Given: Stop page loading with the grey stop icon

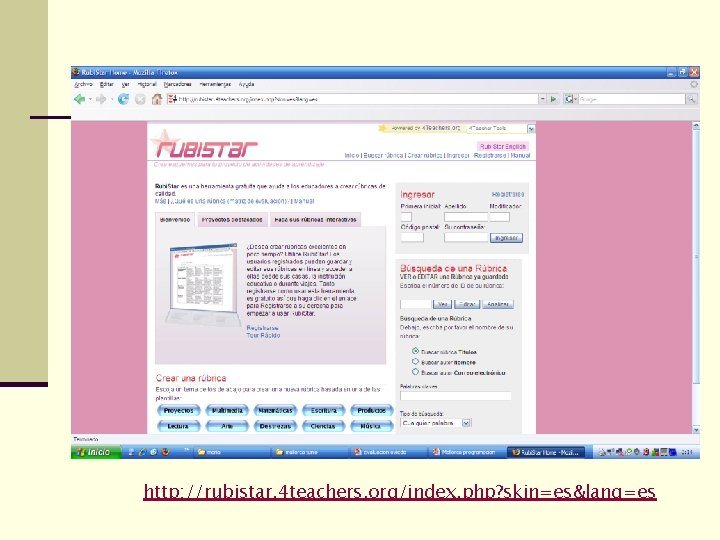Looking at the screenshot, I should pos(141,99).
